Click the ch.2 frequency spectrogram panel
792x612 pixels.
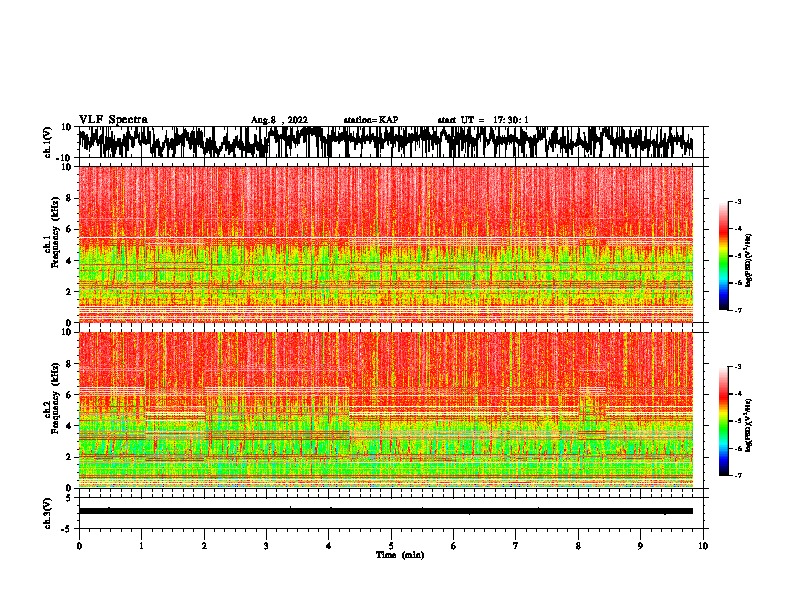[386, 410]
